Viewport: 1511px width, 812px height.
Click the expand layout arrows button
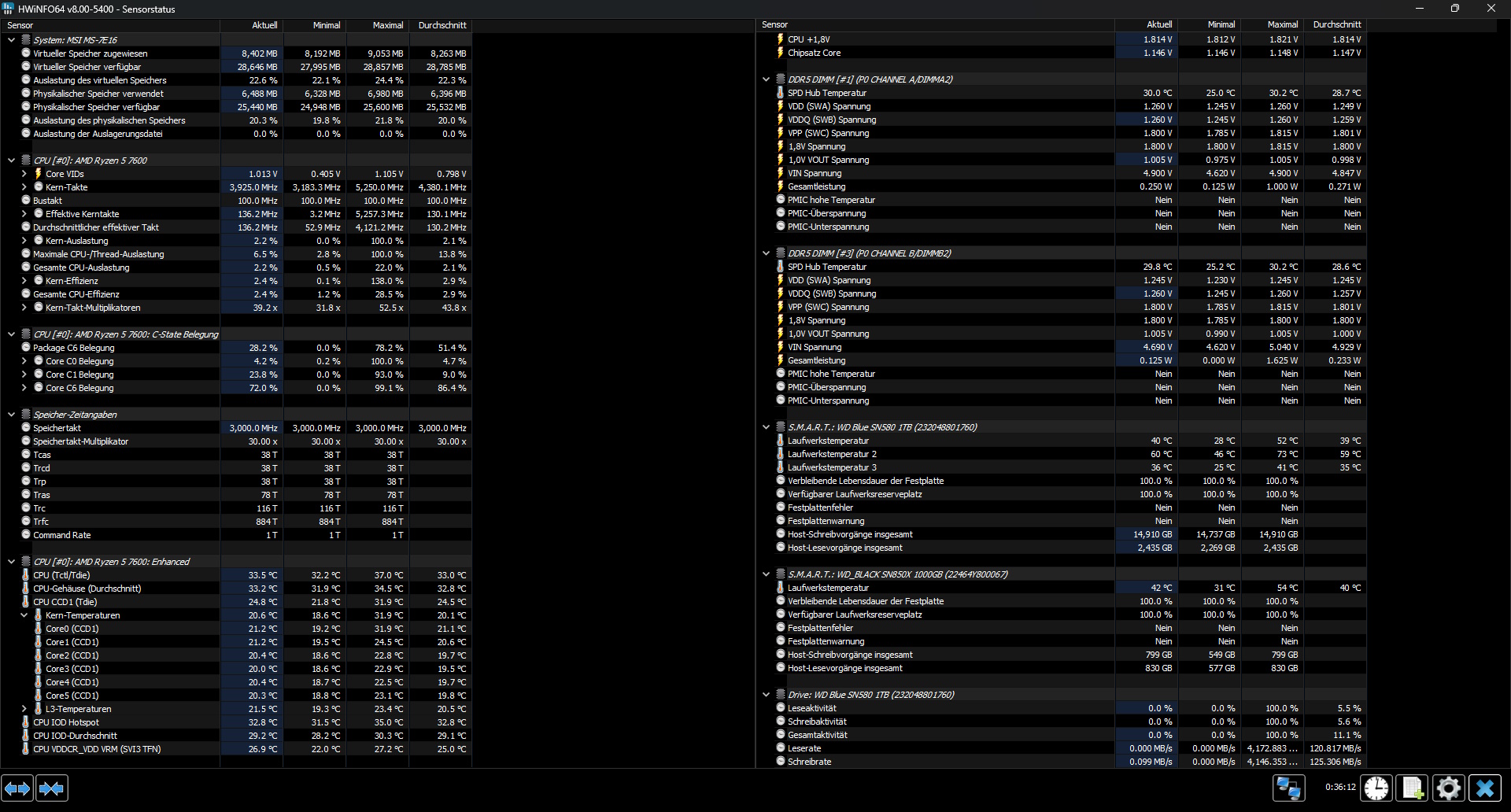pos(17,788)
